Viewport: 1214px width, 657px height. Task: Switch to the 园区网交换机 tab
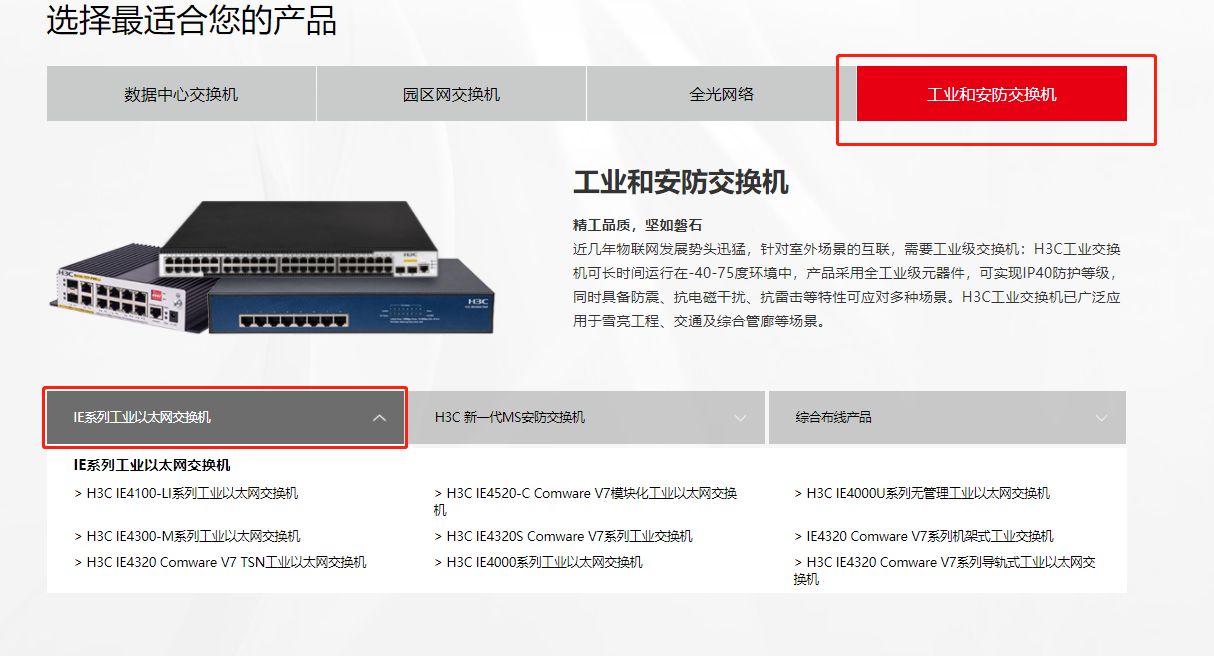pos(451,94)
